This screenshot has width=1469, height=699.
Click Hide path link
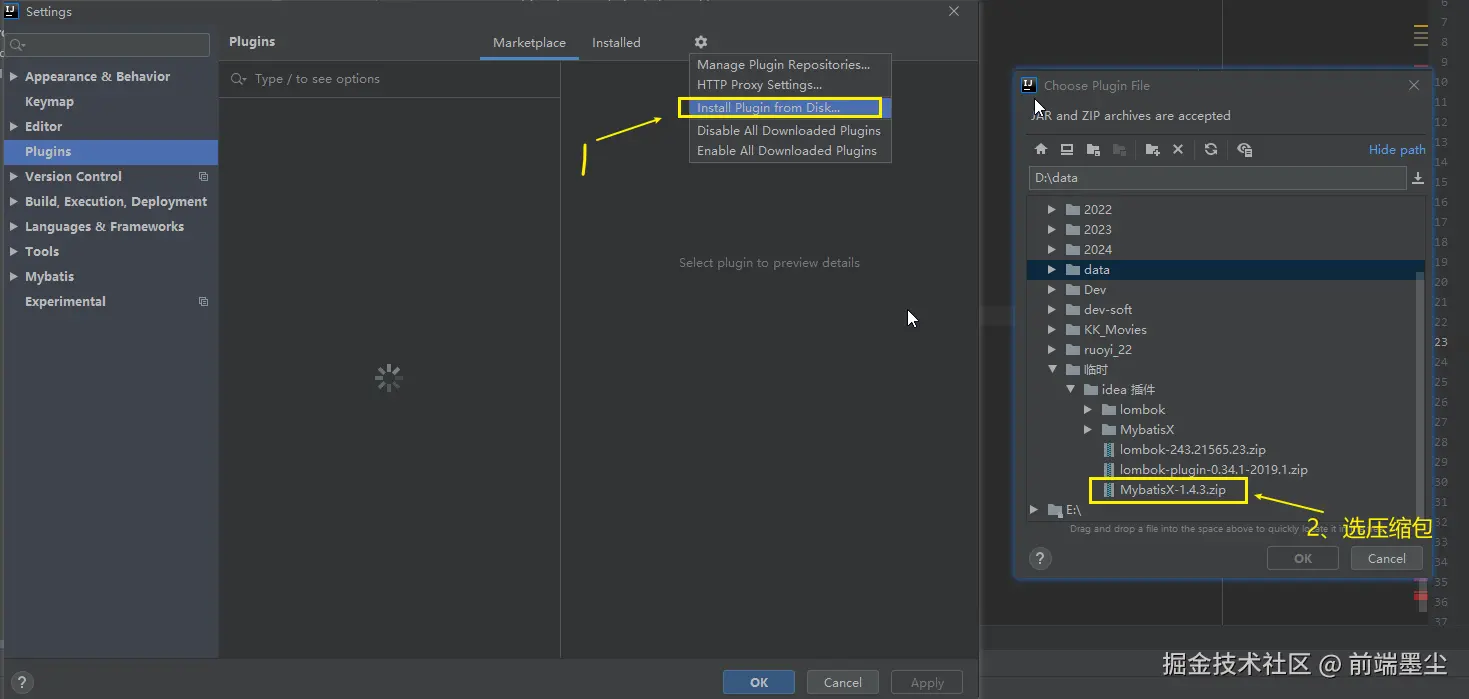(1397, 150)
